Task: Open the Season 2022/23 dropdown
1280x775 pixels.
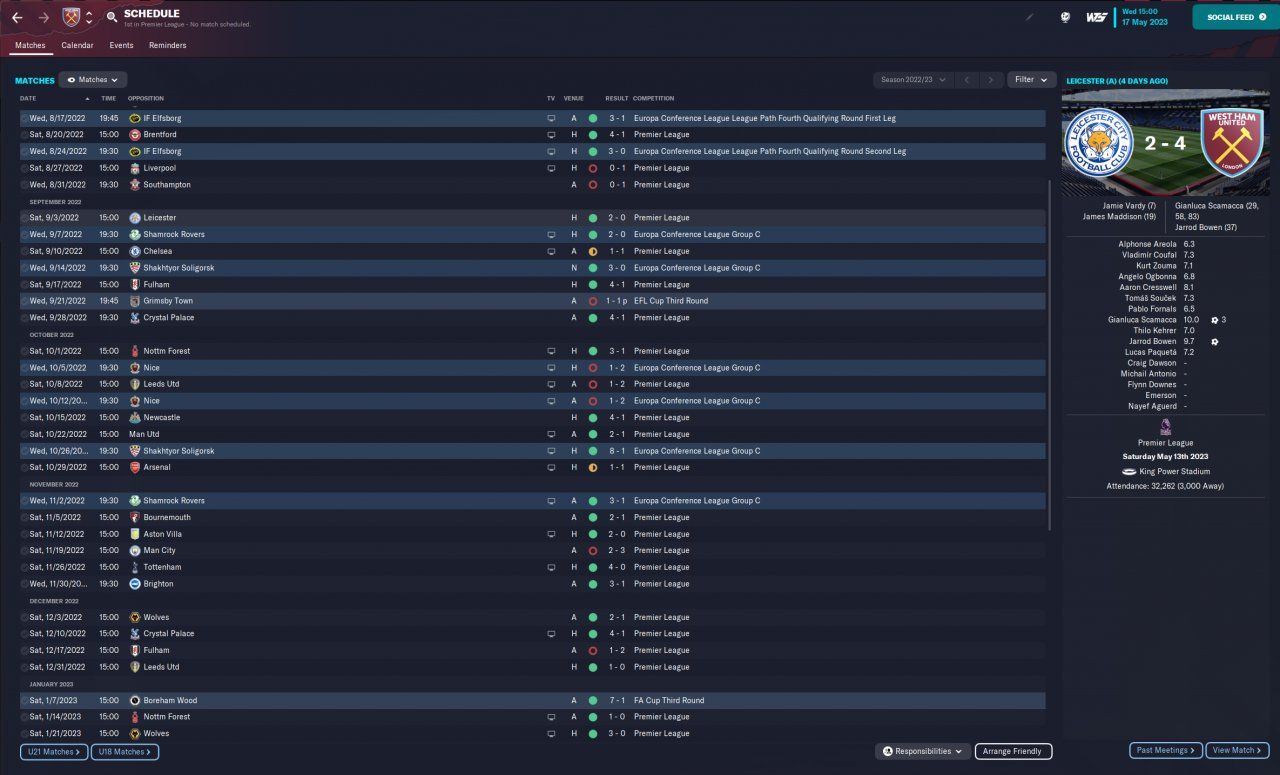Action: click(911, 80)
